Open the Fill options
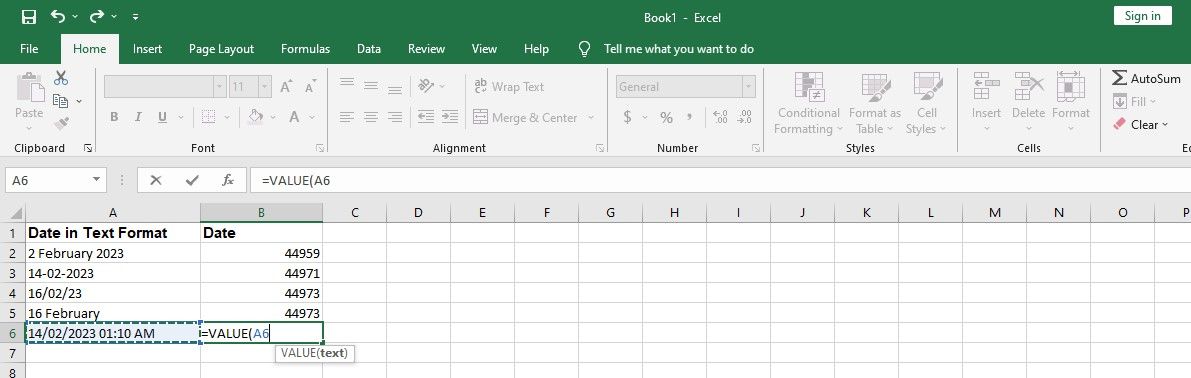Viewport: 1191px width, 378px height. [1133, 101]
